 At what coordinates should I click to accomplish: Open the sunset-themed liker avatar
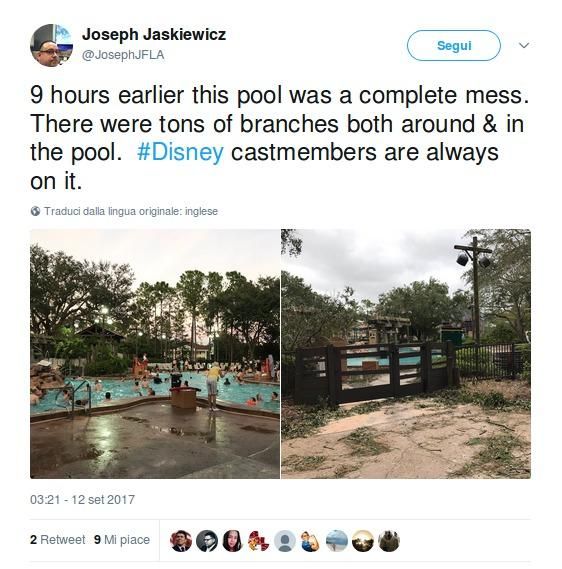tap(363, 541)
